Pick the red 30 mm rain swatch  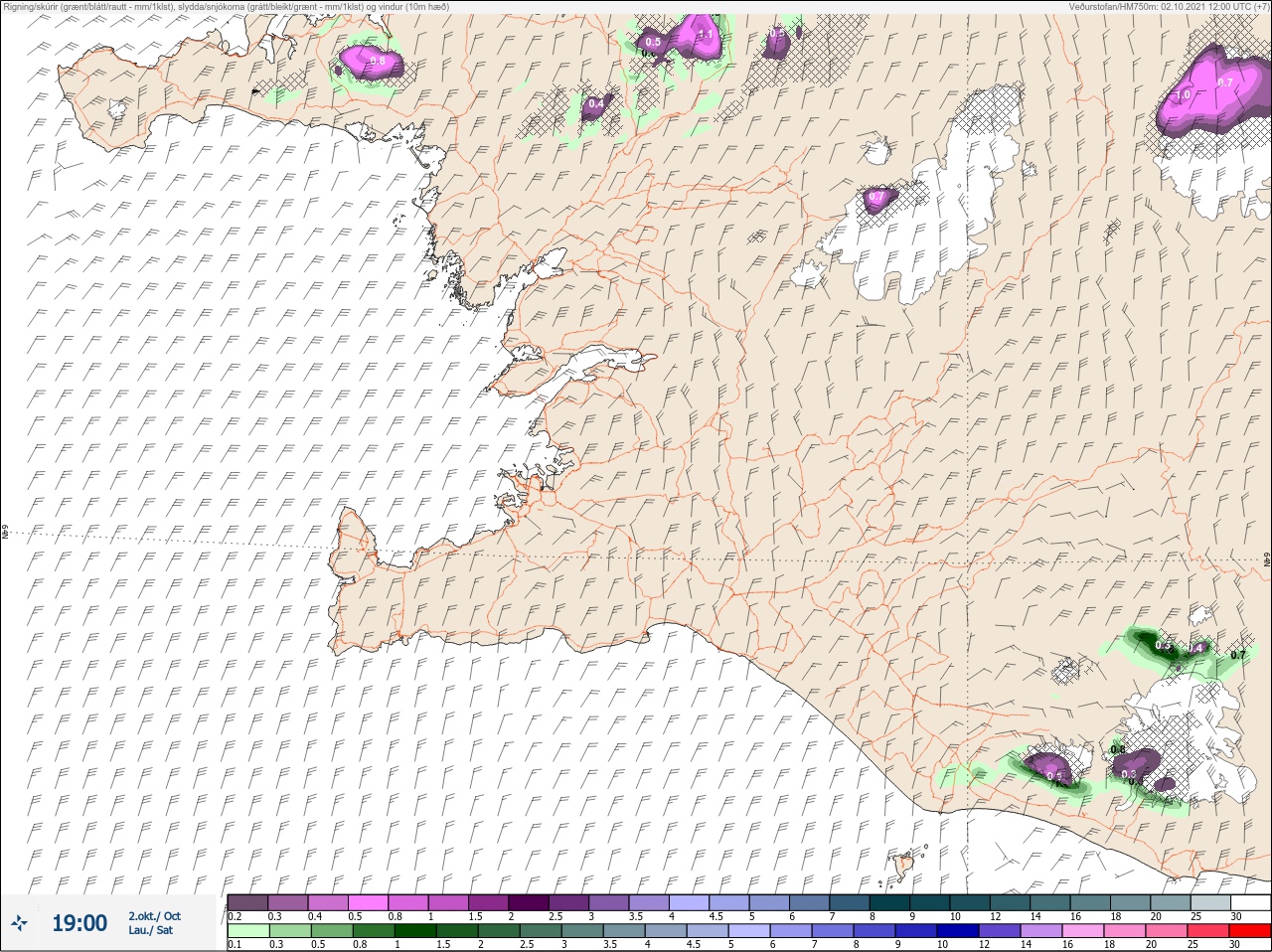1250,931
